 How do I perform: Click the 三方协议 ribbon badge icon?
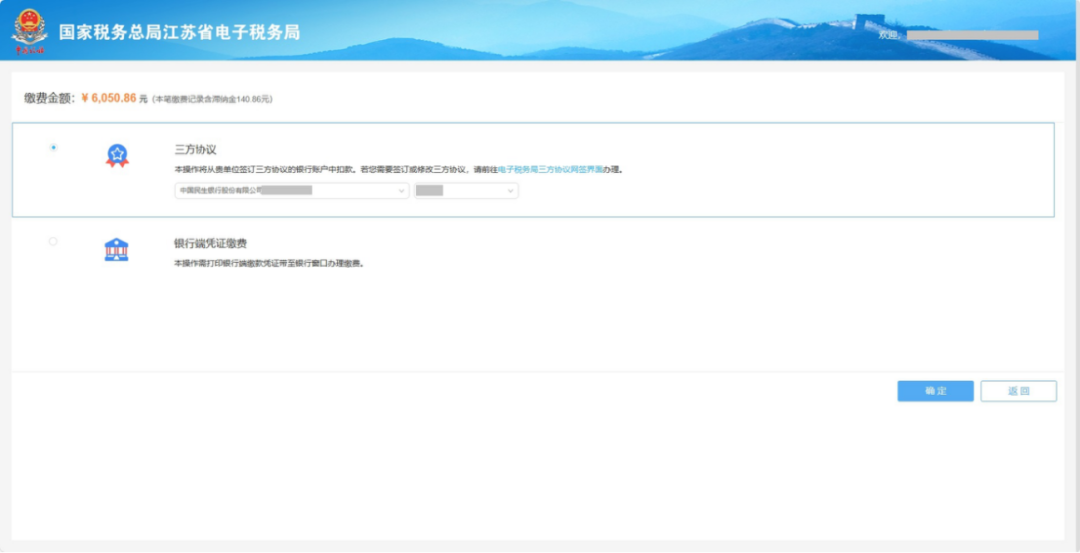pyautogui.click(x=117, y=156)
